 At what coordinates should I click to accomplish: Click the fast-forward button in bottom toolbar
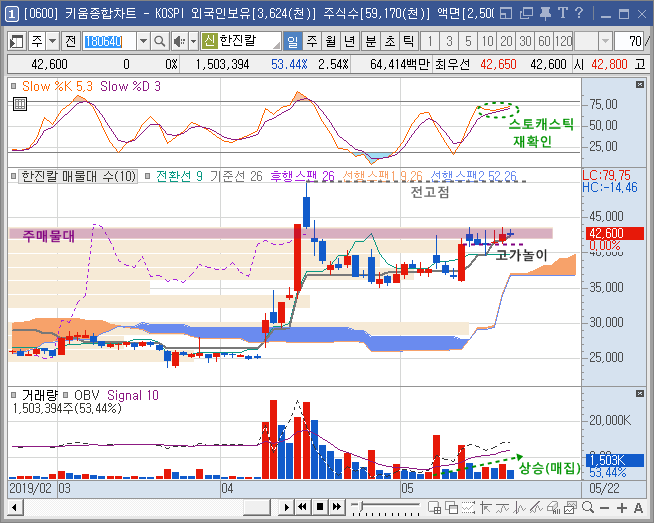click(x=337, y=507)
